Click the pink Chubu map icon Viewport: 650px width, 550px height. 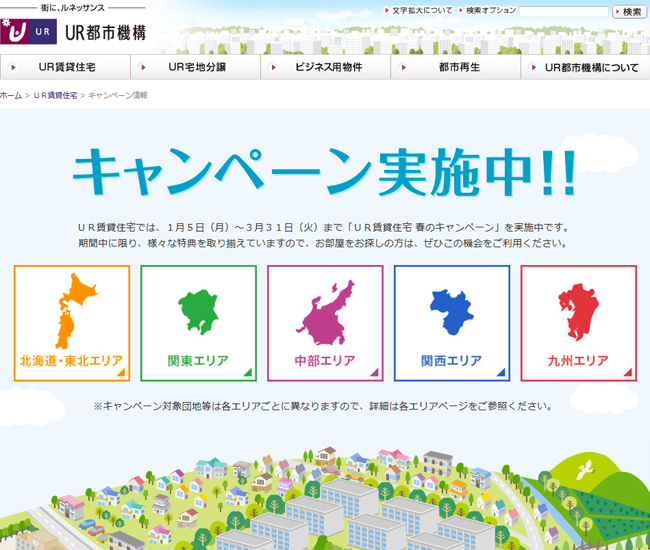click(326, 313)
